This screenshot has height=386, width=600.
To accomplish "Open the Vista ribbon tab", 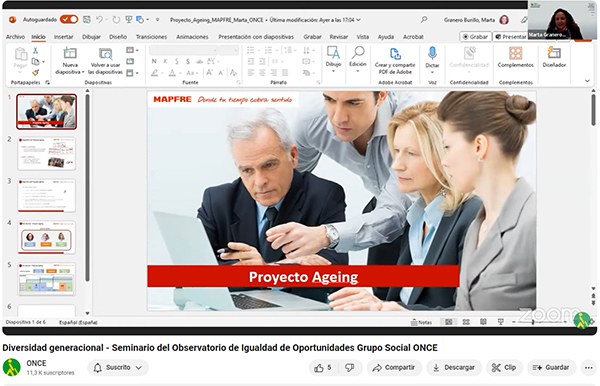I will tap(363, 37).
